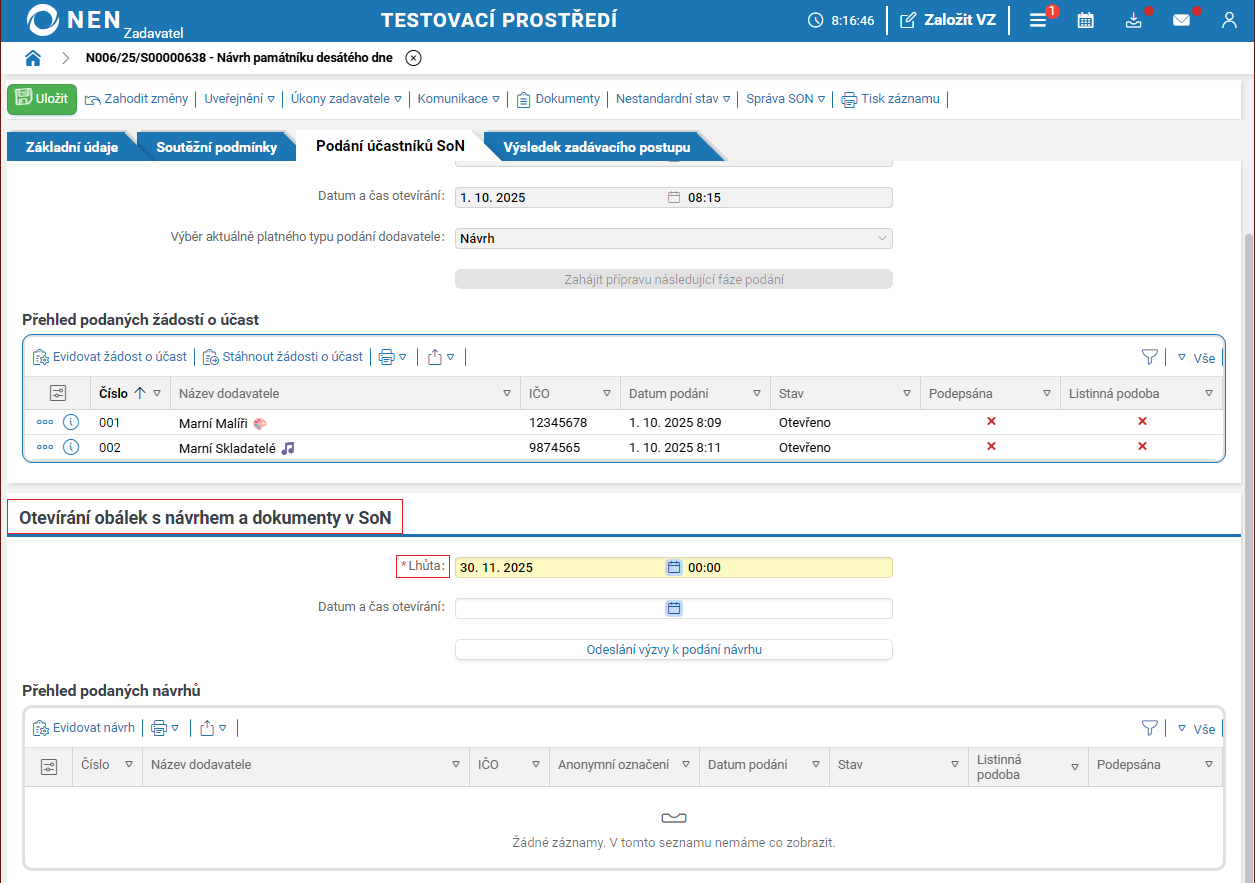1255x883 pixels.
Task: Open column settings in návrhů table
Action: click(x=48, y=766)
